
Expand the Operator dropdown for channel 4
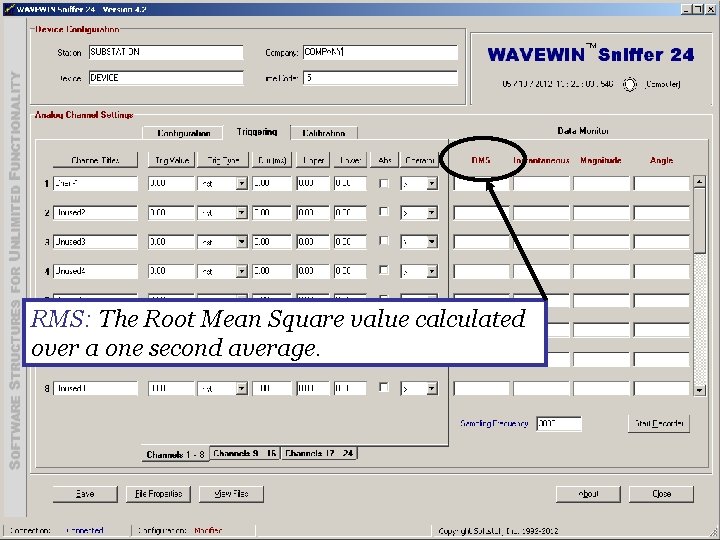point(432,271)
